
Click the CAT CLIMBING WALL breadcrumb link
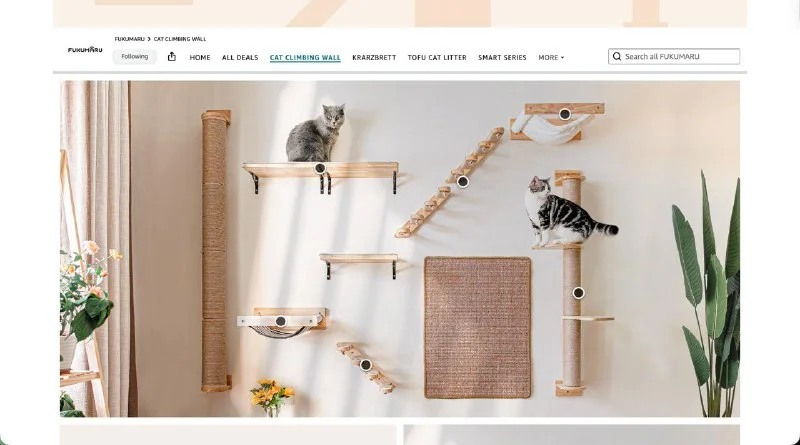180,39
